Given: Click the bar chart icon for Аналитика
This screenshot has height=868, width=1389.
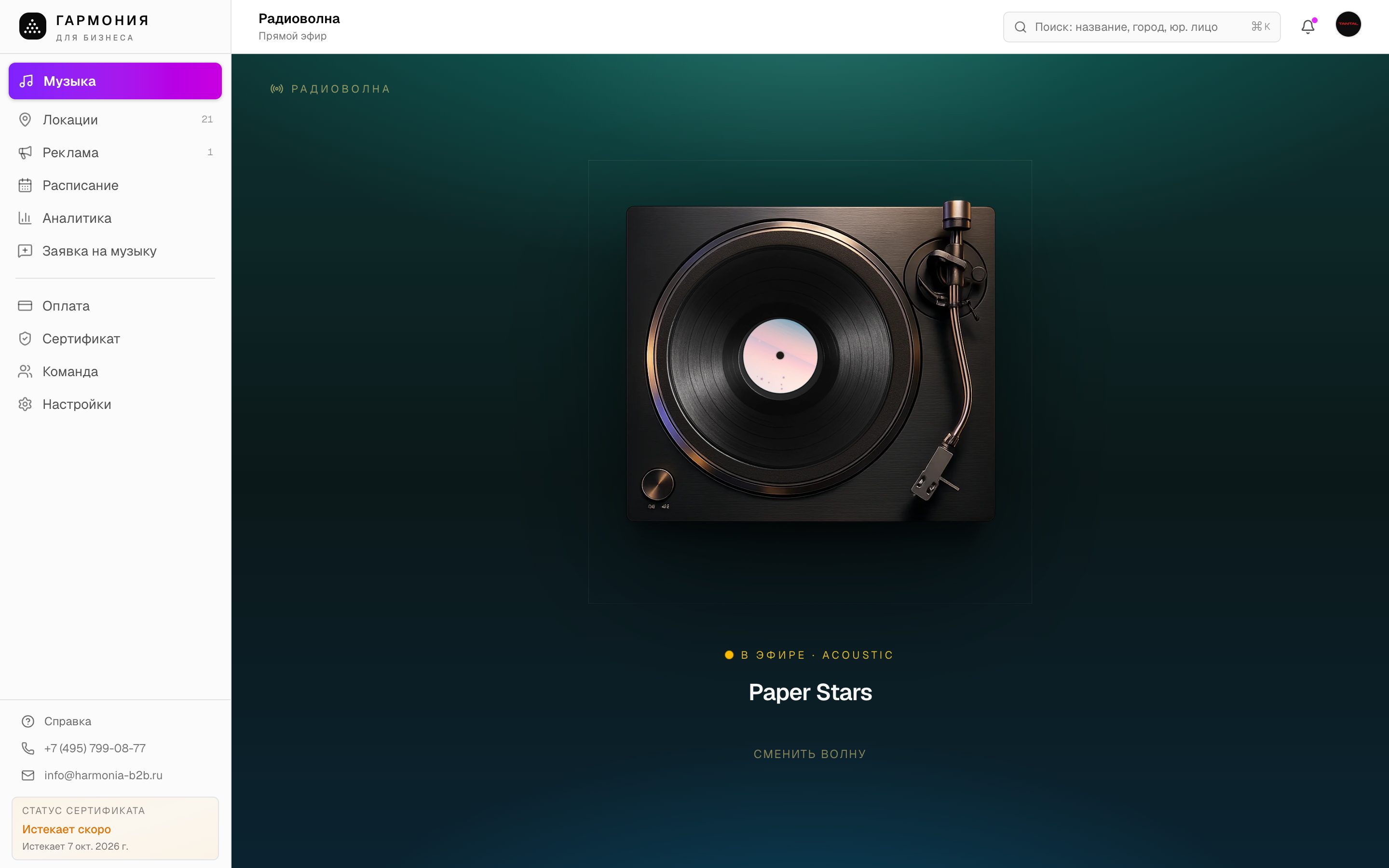Looking at the screenshot, I should pyautogui.click(x=25, y=217).
